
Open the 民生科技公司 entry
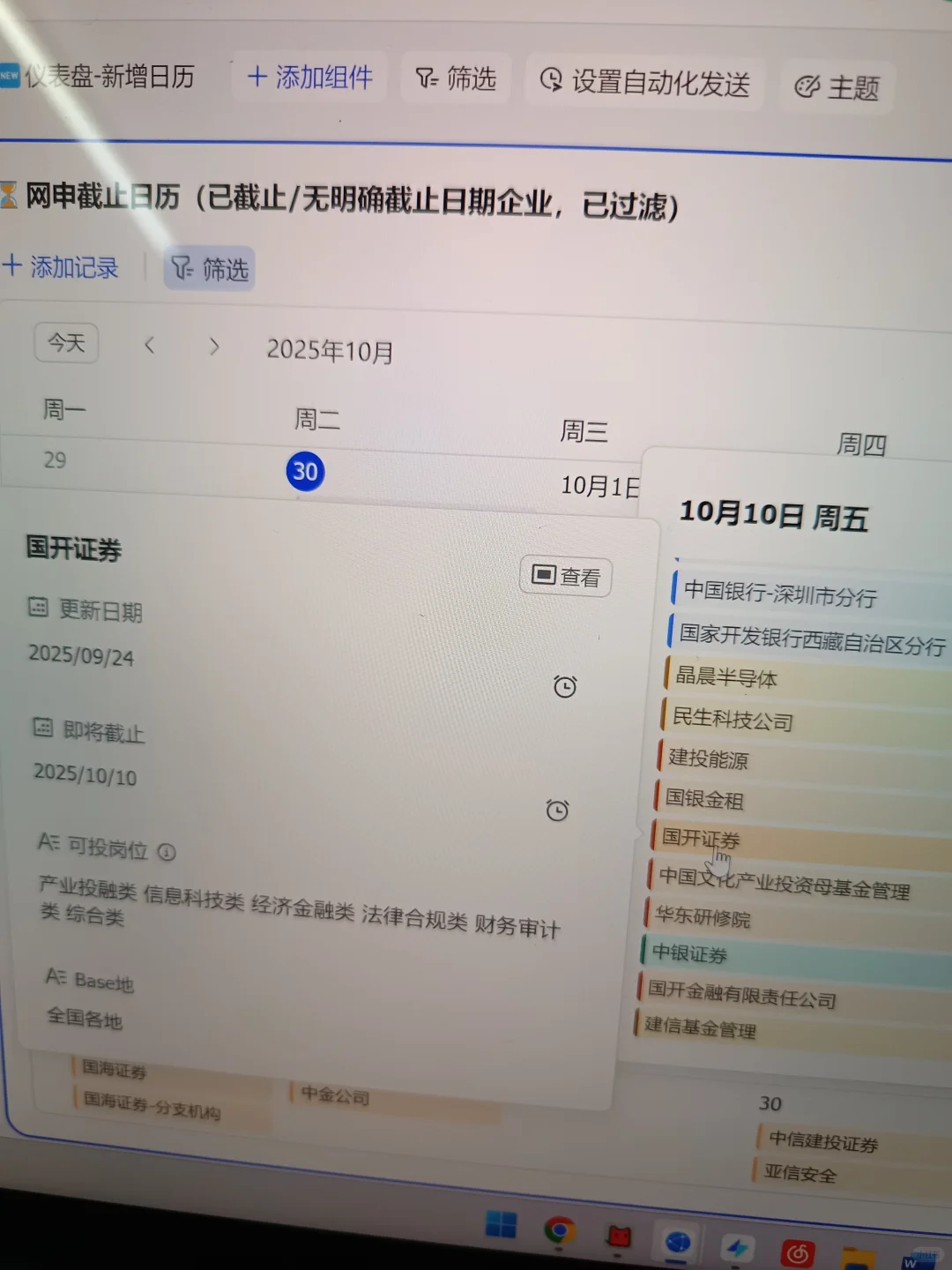click(x=804, y=721)
